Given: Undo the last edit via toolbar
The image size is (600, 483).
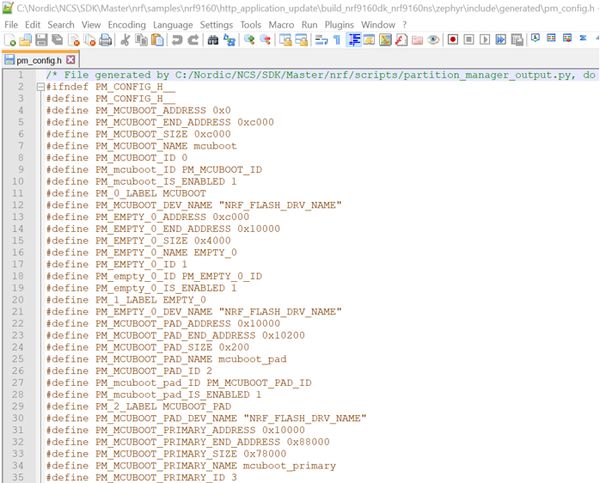Looking at the screenshot, I should 177,40.
